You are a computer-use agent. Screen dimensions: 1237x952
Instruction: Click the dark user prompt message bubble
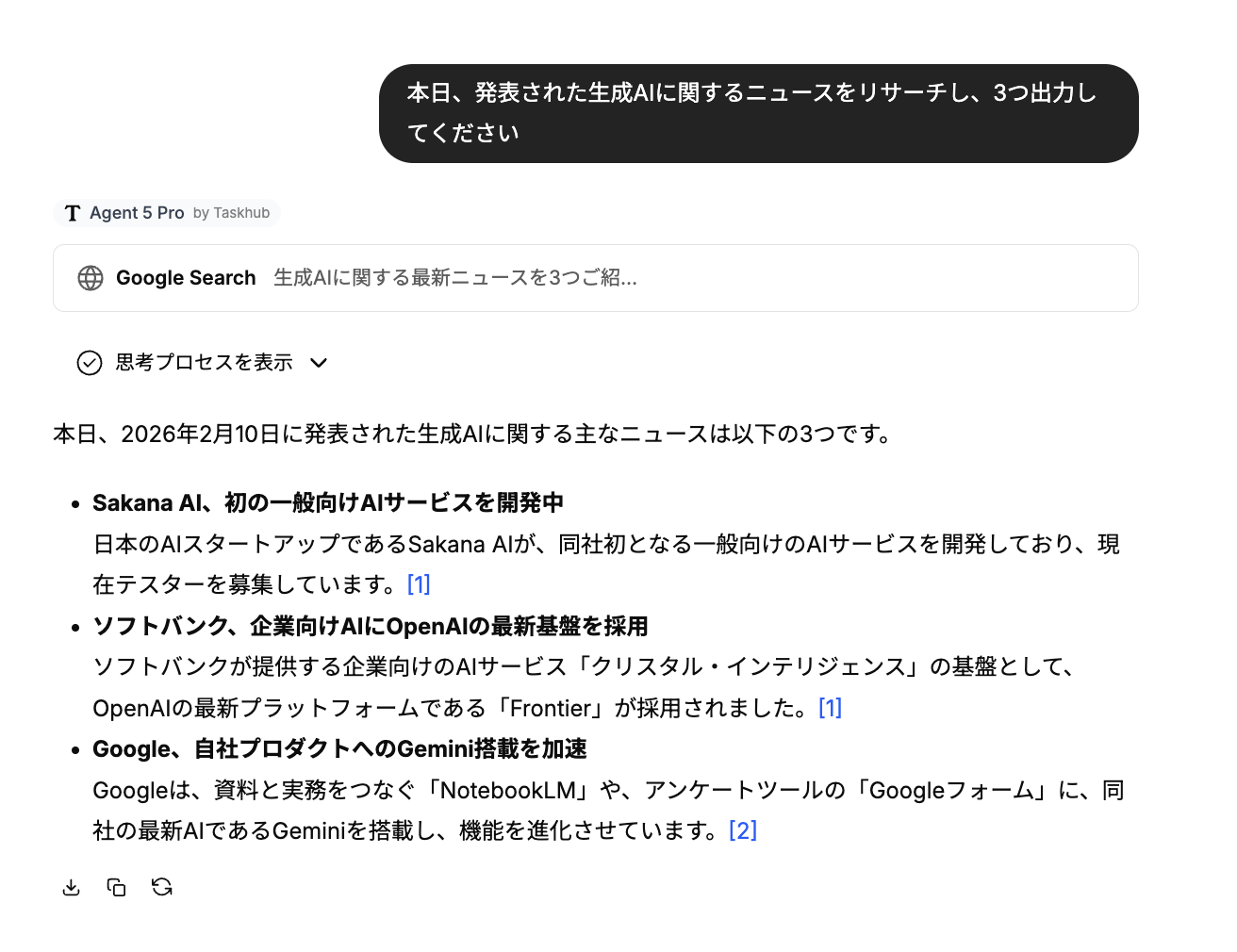pos(758,113)
